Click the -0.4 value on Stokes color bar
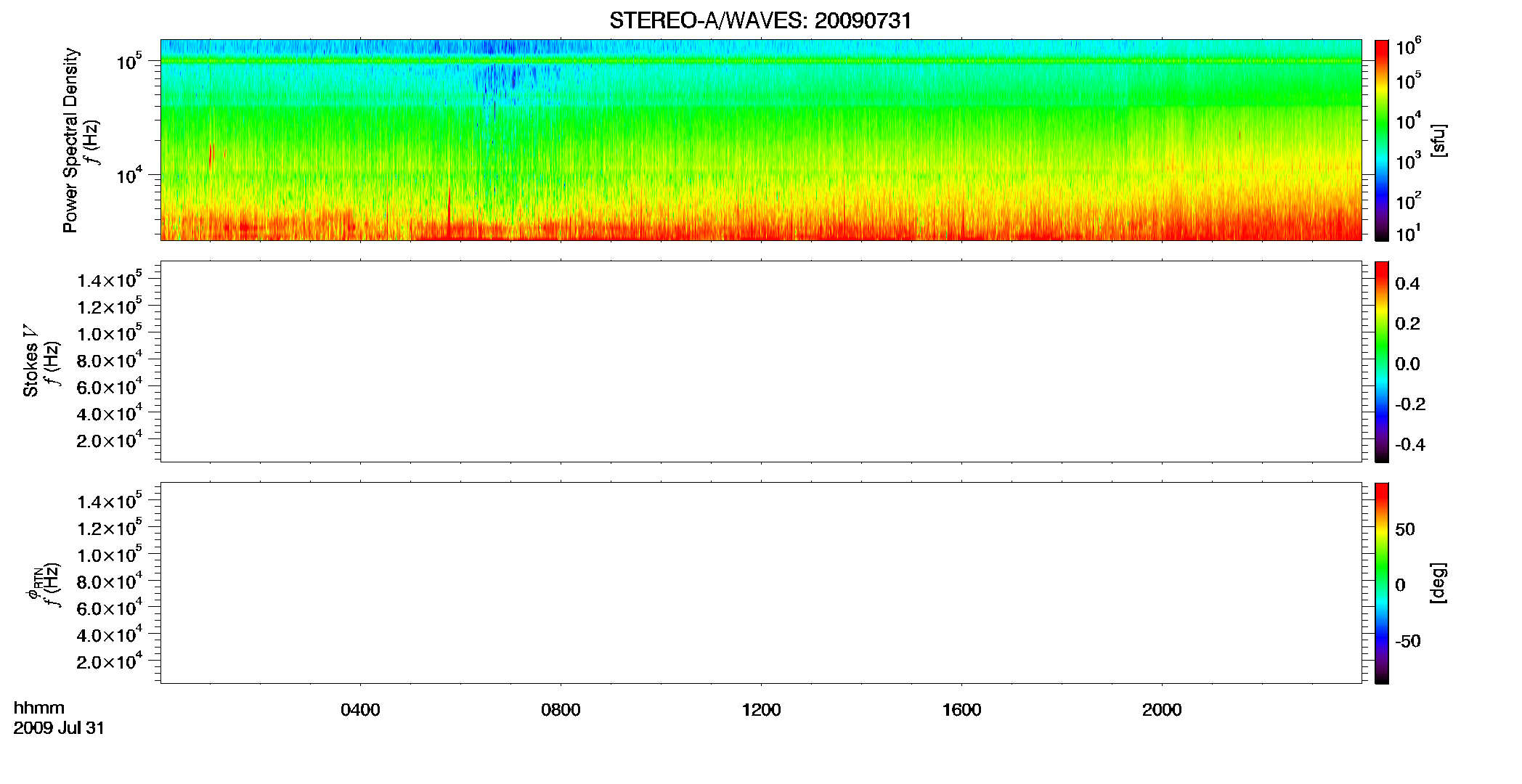 pos(1410,445)
